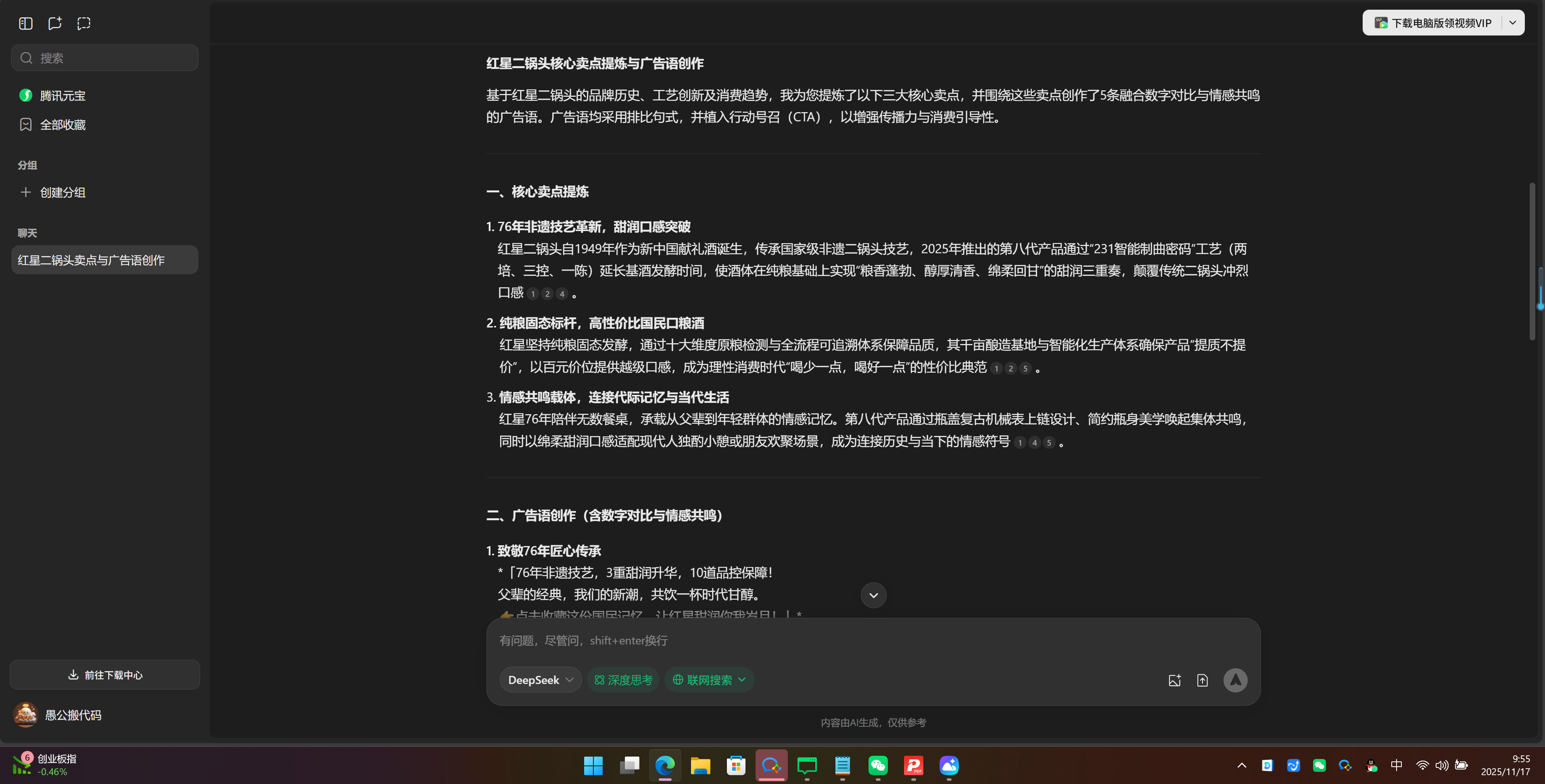Expand the collapsed AI response chevron
This screenshot has height=784, width=1545.
tap(873, 595)
